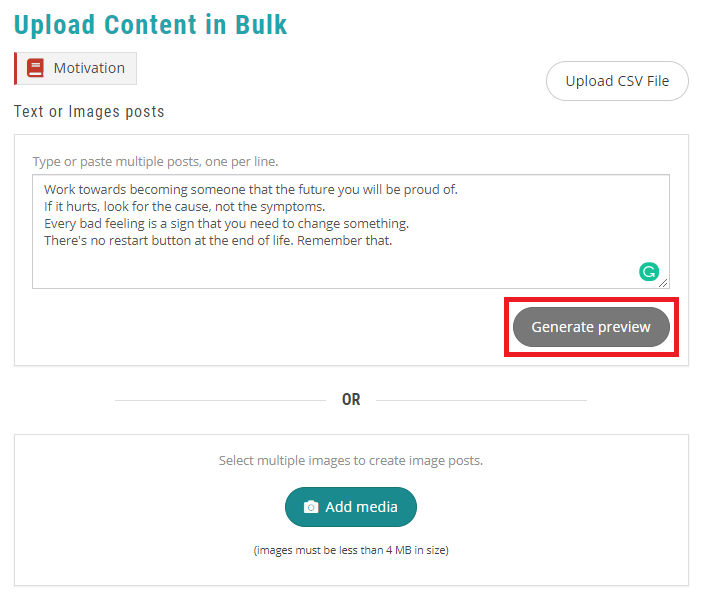706x601 pixels.
Task: Click the "Select multiple images" instruction text
Action: pos(351,461)
